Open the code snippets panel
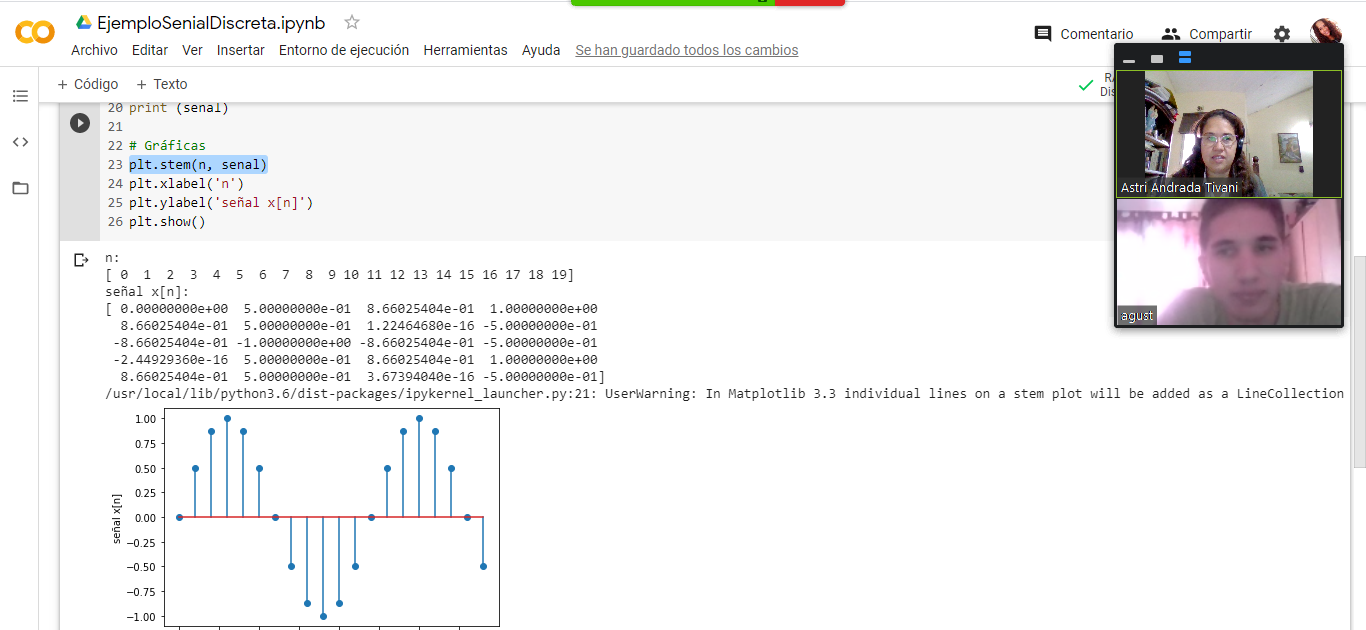 pos(20,142)
